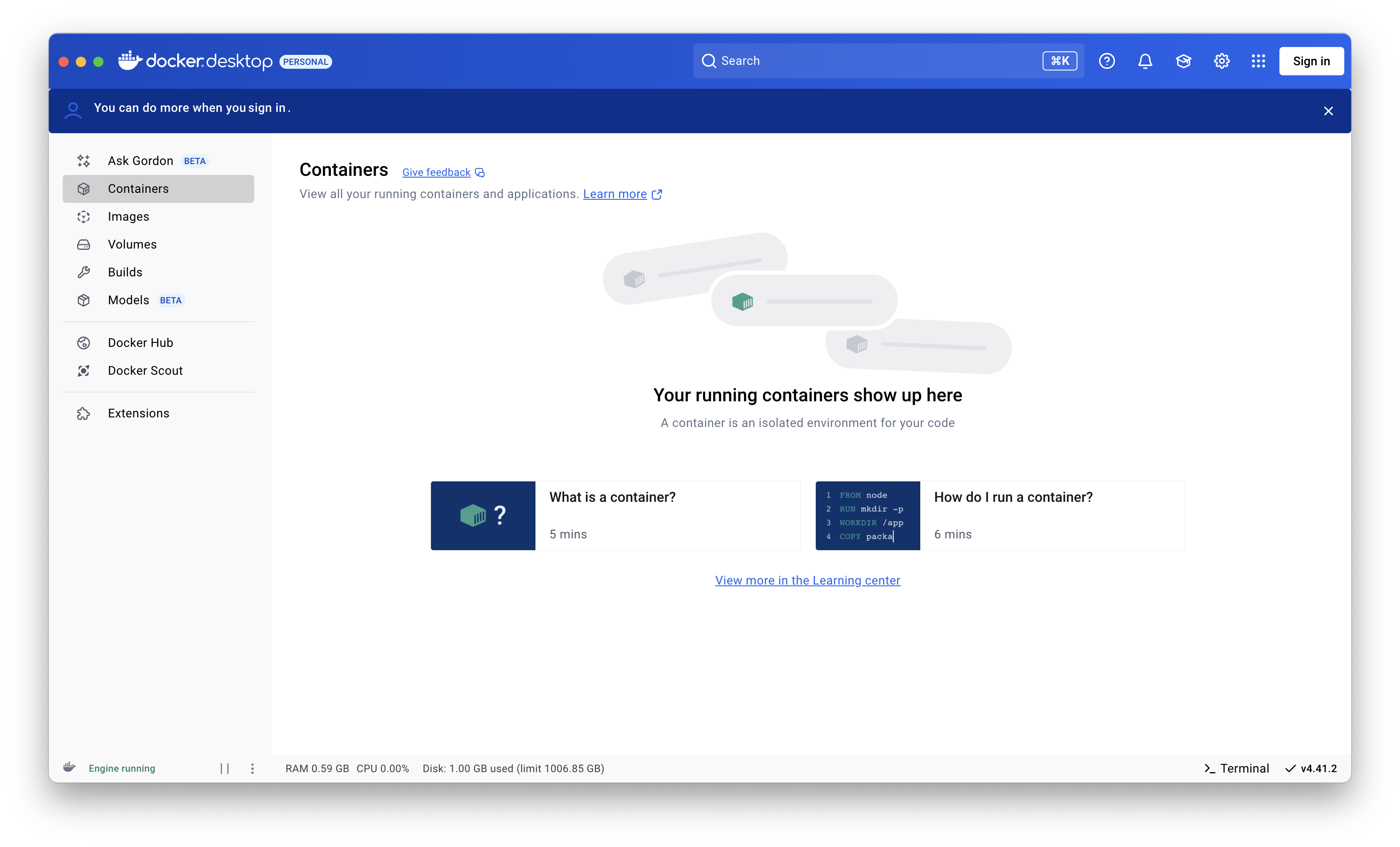The image size is (1400, 847).
Task: Open the notifications bell
Action: (x=1145, y=61)
